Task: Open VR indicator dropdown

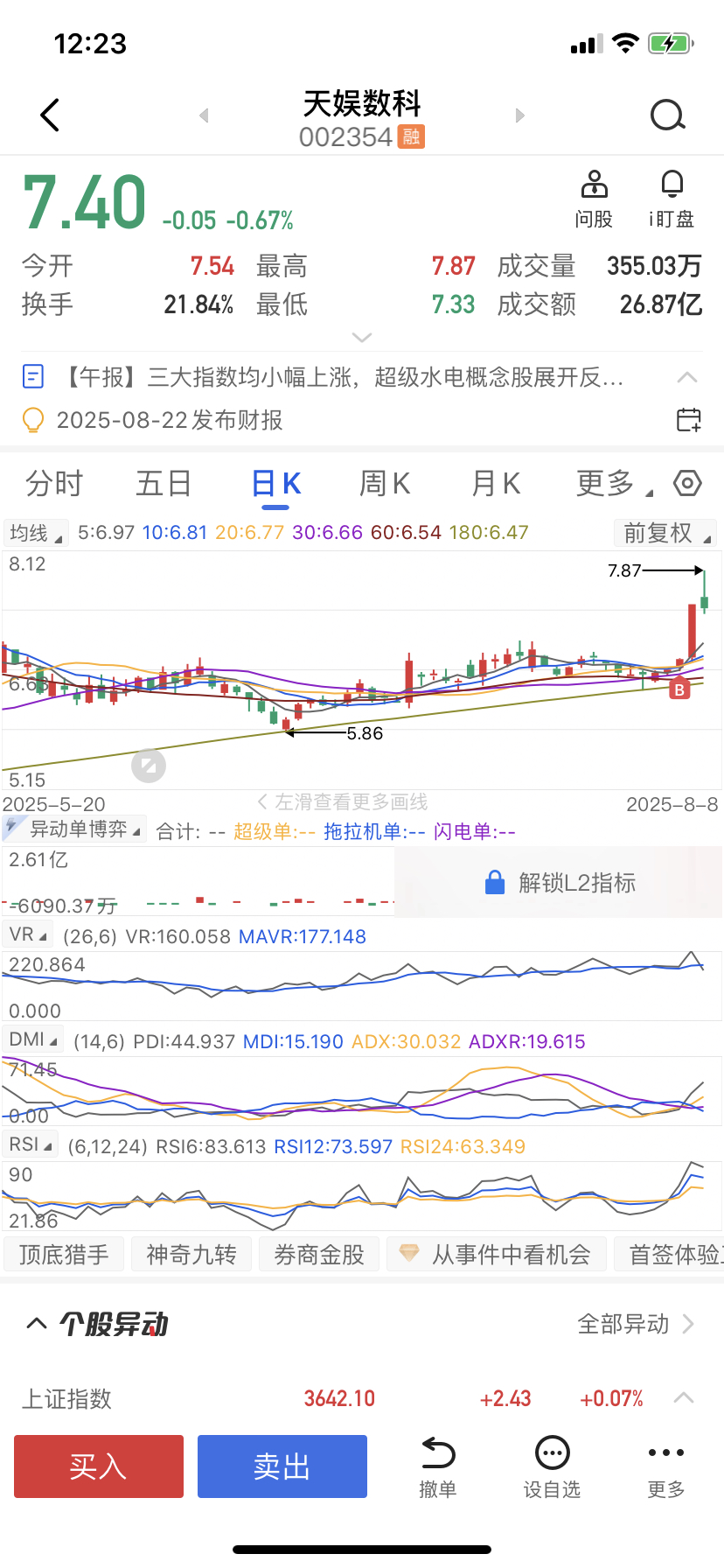Action: (28, 934)
